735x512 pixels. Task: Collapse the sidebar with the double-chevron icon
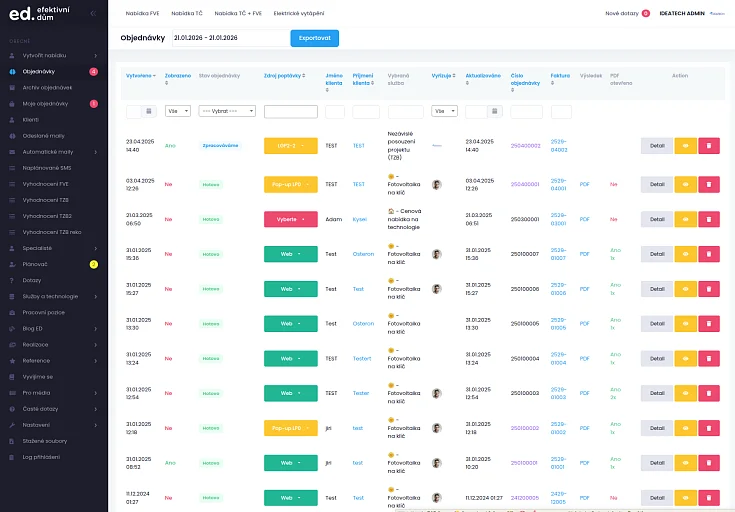[93, 14]
